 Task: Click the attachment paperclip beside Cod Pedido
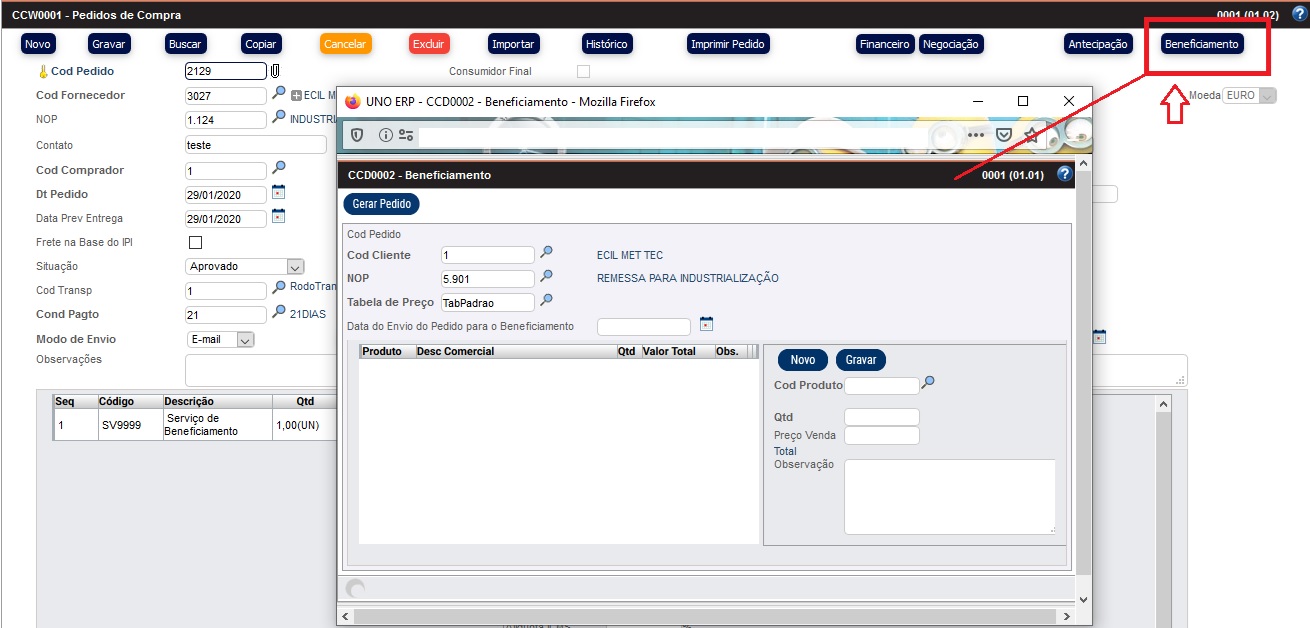[x=275, y=71]
